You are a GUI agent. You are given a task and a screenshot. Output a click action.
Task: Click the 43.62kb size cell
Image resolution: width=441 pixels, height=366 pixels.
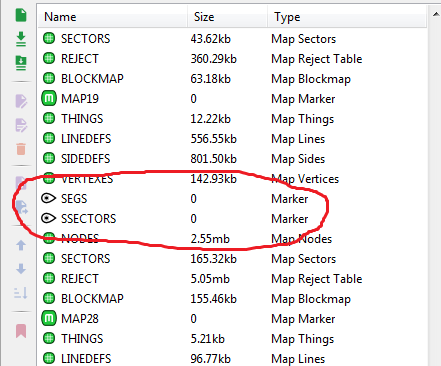pyautogui.click(x=211, y=39)
